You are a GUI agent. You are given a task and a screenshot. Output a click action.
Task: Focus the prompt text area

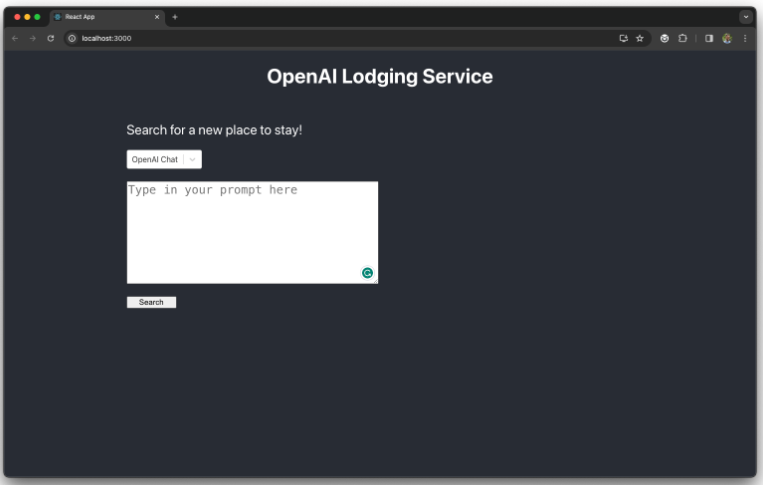click(252, 233)
